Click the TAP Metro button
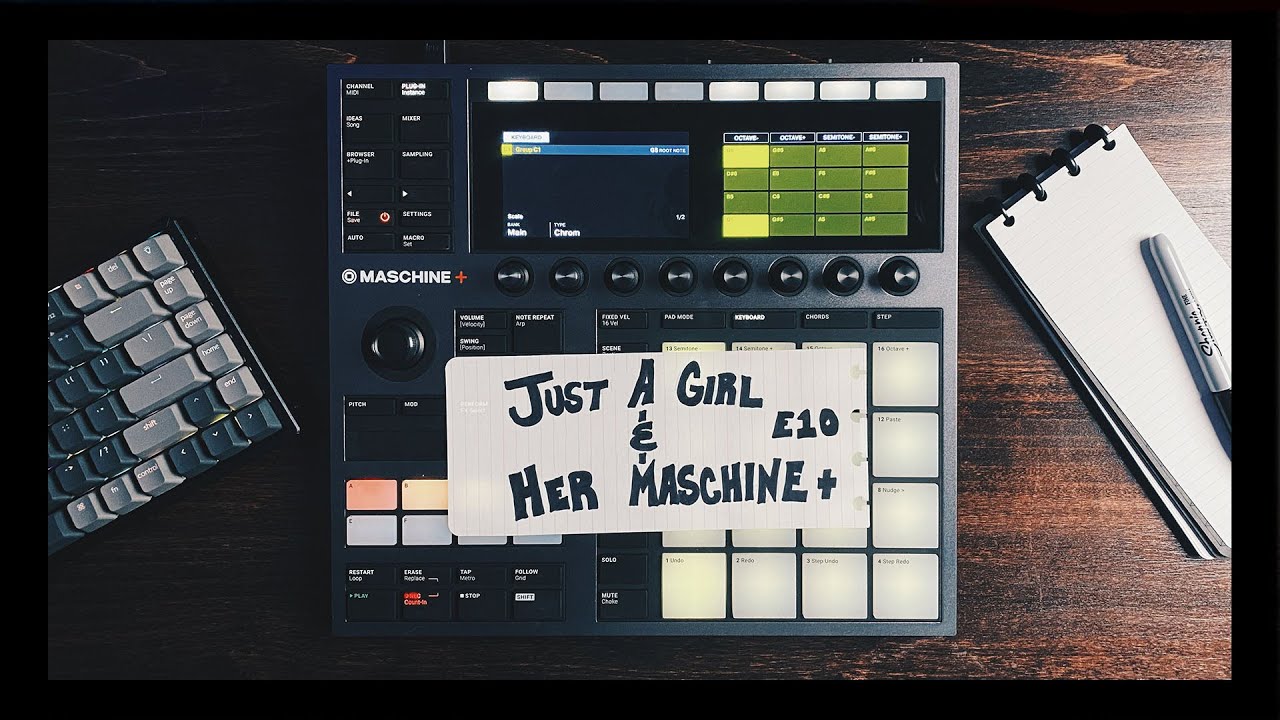The image size is (1280, 720). click(x=481, y=576)
